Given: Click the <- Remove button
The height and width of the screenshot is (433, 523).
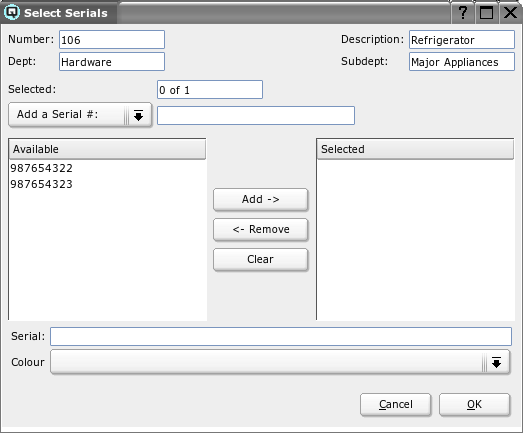Looking at the screenshot, I should 260,230.
